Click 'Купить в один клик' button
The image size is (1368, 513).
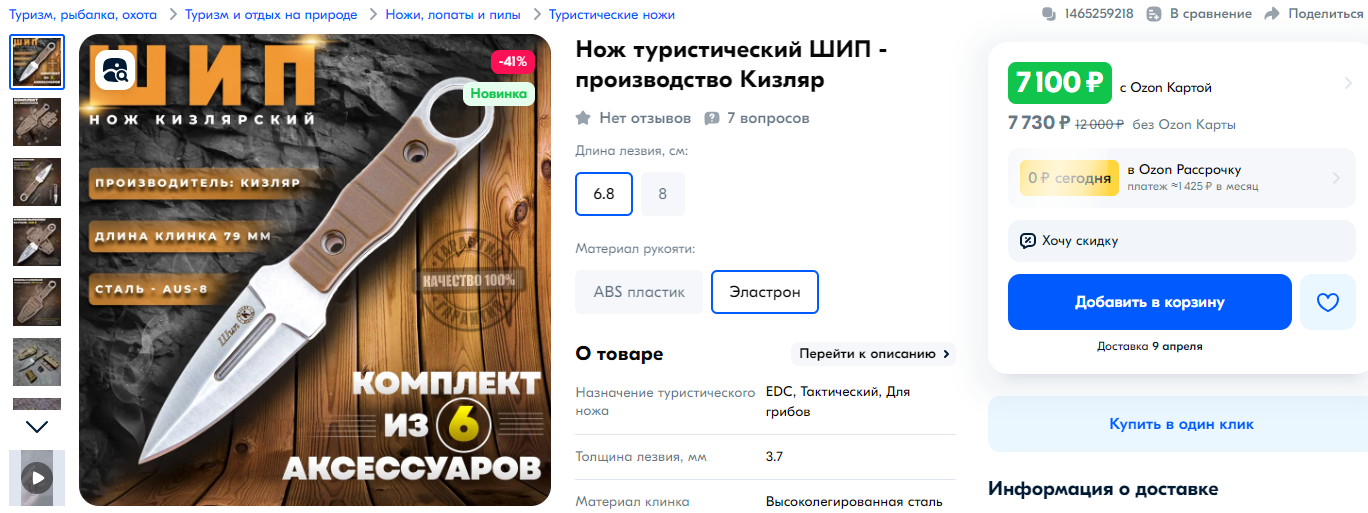[x=1181, y=424]
